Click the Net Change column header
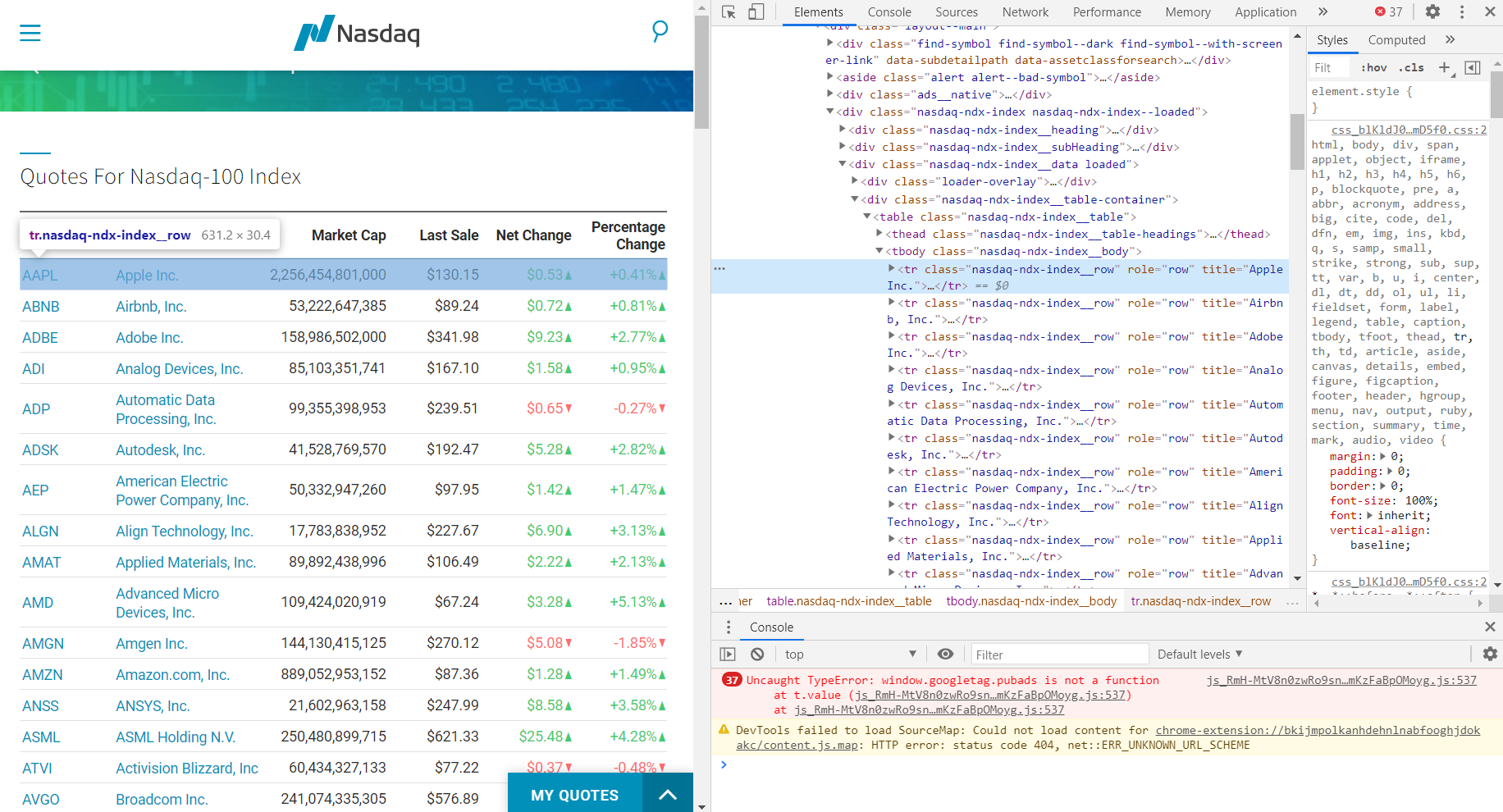Viewport: 1503px width, 812px height. pyautogui.click(x=533, y=235)
